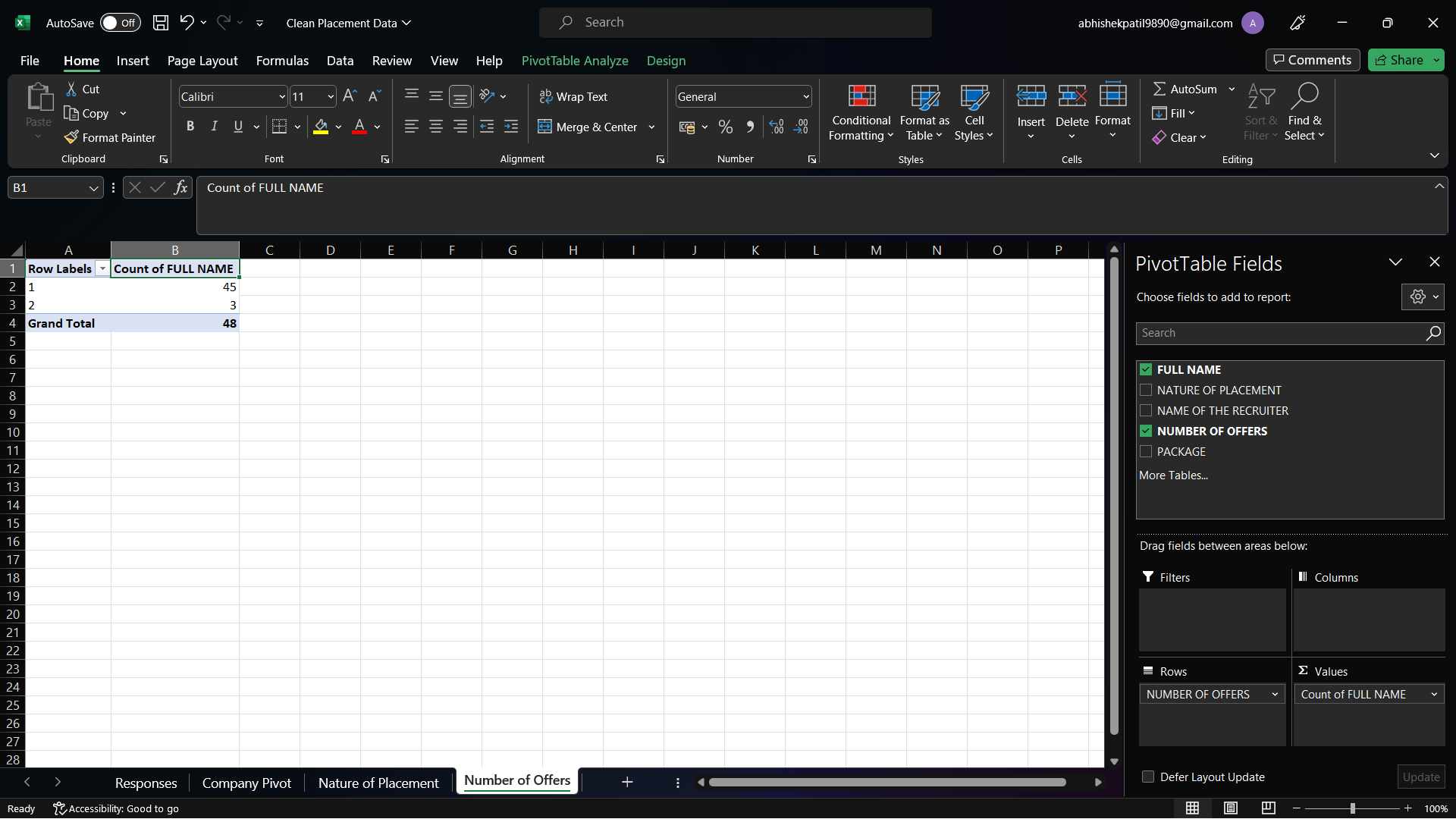The width and height of the screenshot is (1456, 819).
Task: Expand the General number format dropdown
Action: click(805, 96)
